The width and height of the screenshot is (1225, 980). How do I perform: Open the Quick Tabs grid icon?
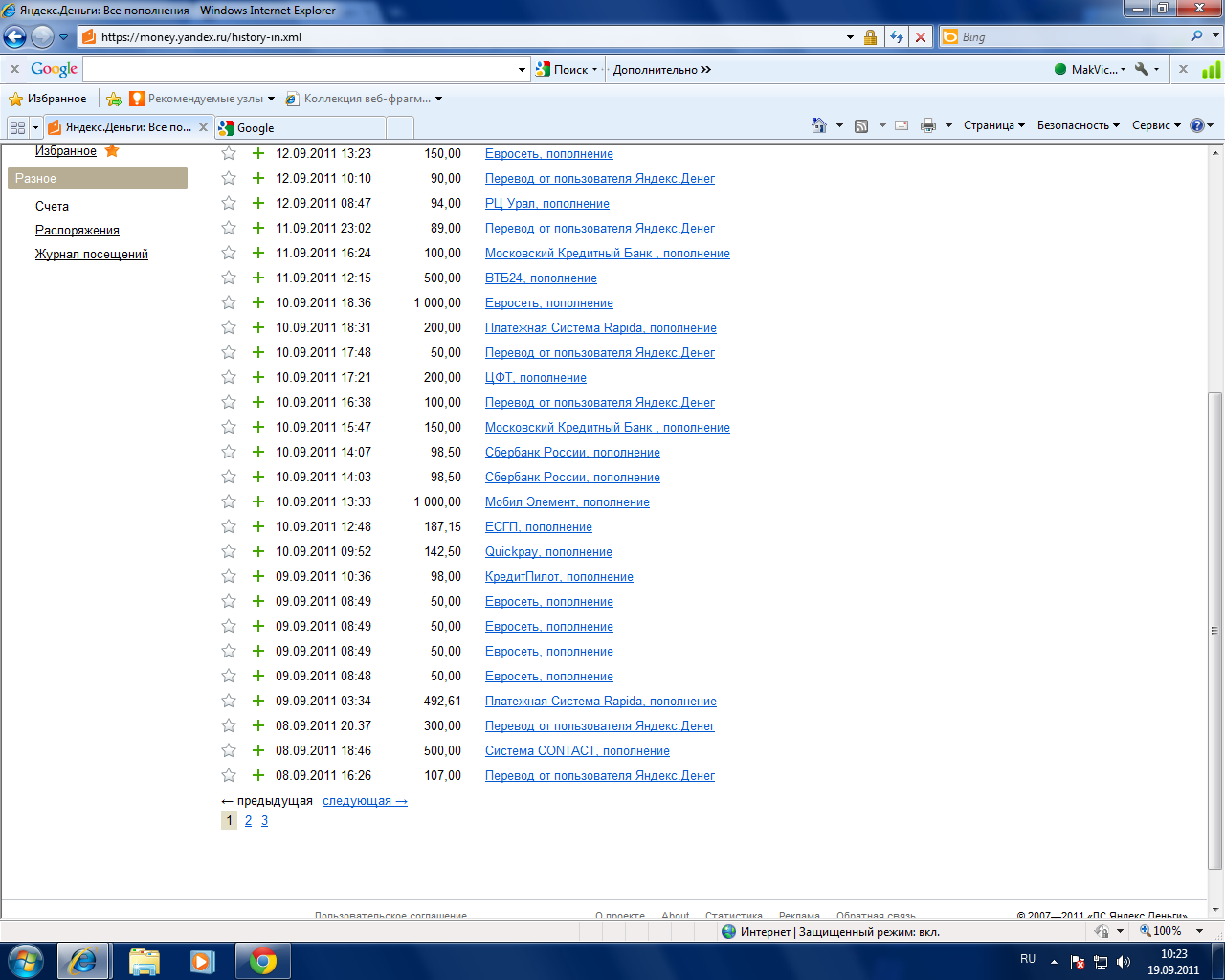click(17, 127)
